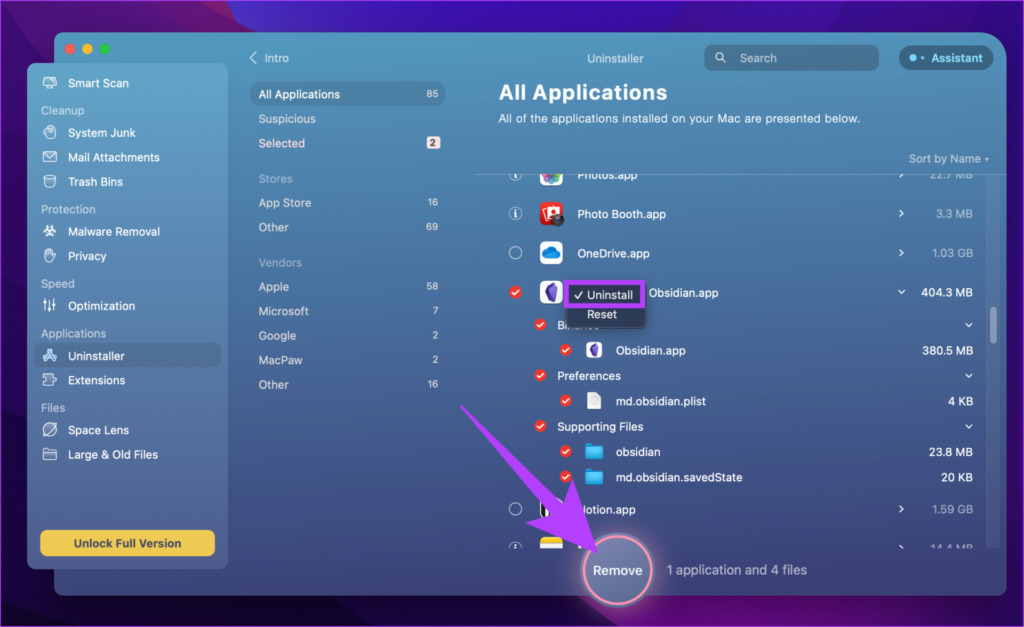Go back with the Intro chevron

tap(253, 57)
